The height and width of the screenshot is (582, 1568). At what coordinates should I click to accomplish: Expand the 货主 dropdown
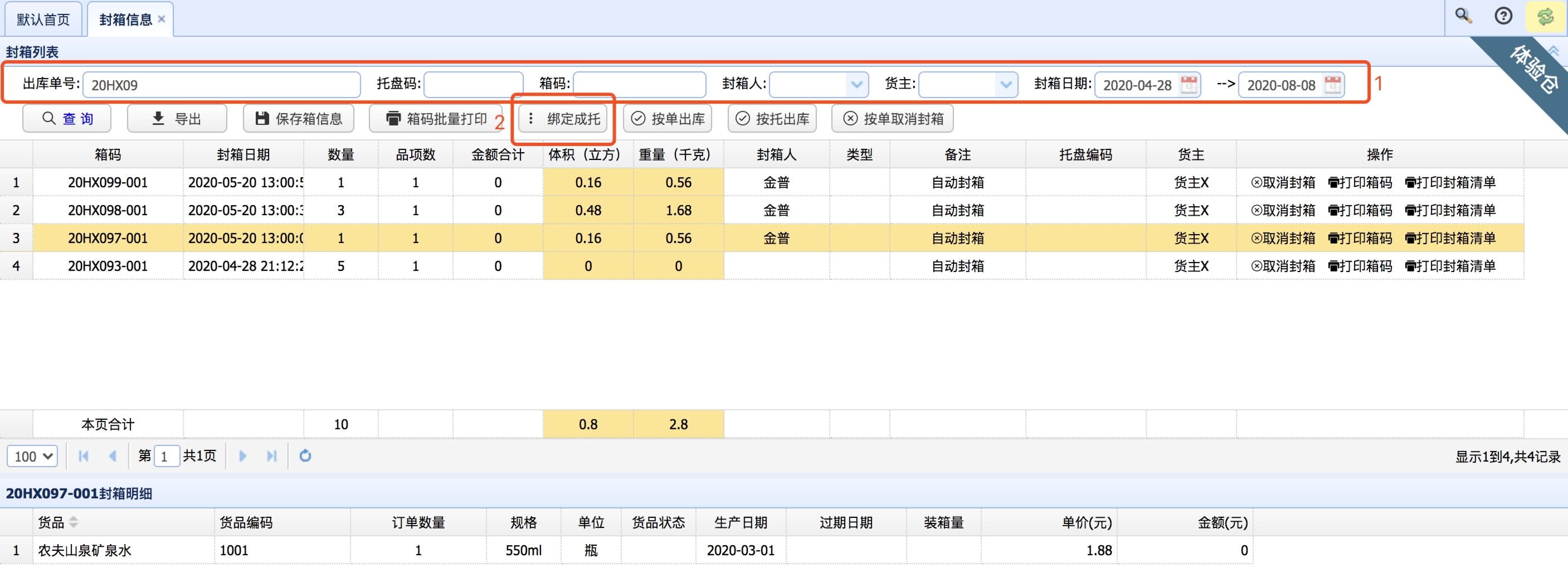point(1006,84)
